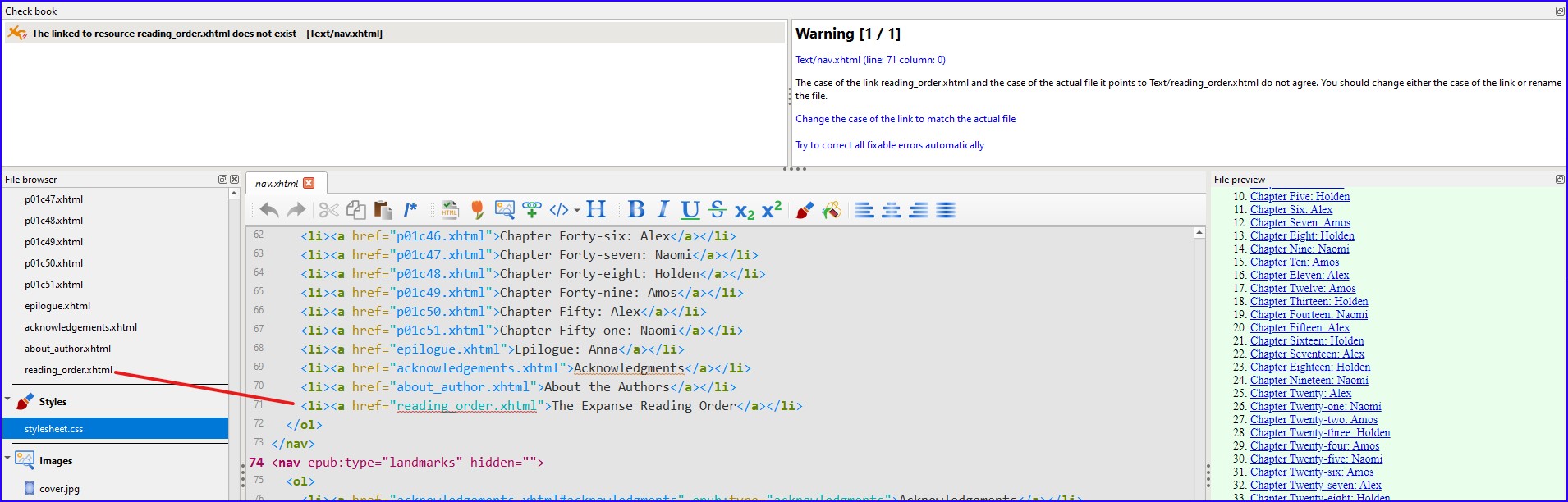The image size is (1568, 502).
Task: Click the text color paintbrush icon
Action: click(805, 210)
